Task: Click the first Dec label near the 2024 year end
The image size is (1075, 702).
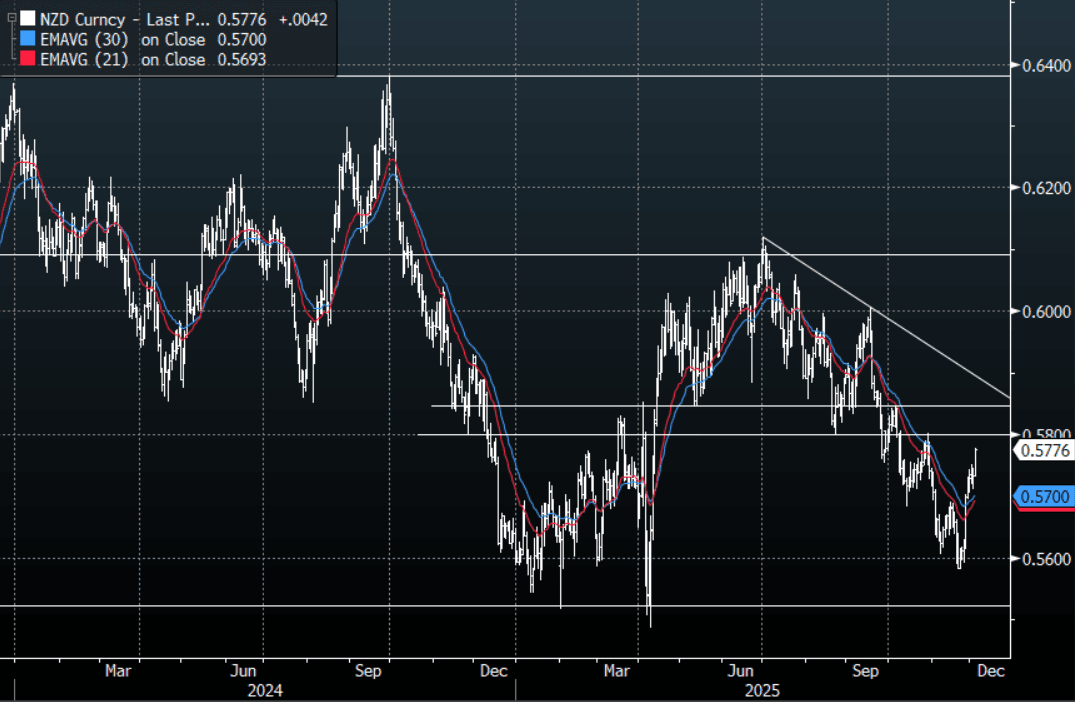Action: 494,670
